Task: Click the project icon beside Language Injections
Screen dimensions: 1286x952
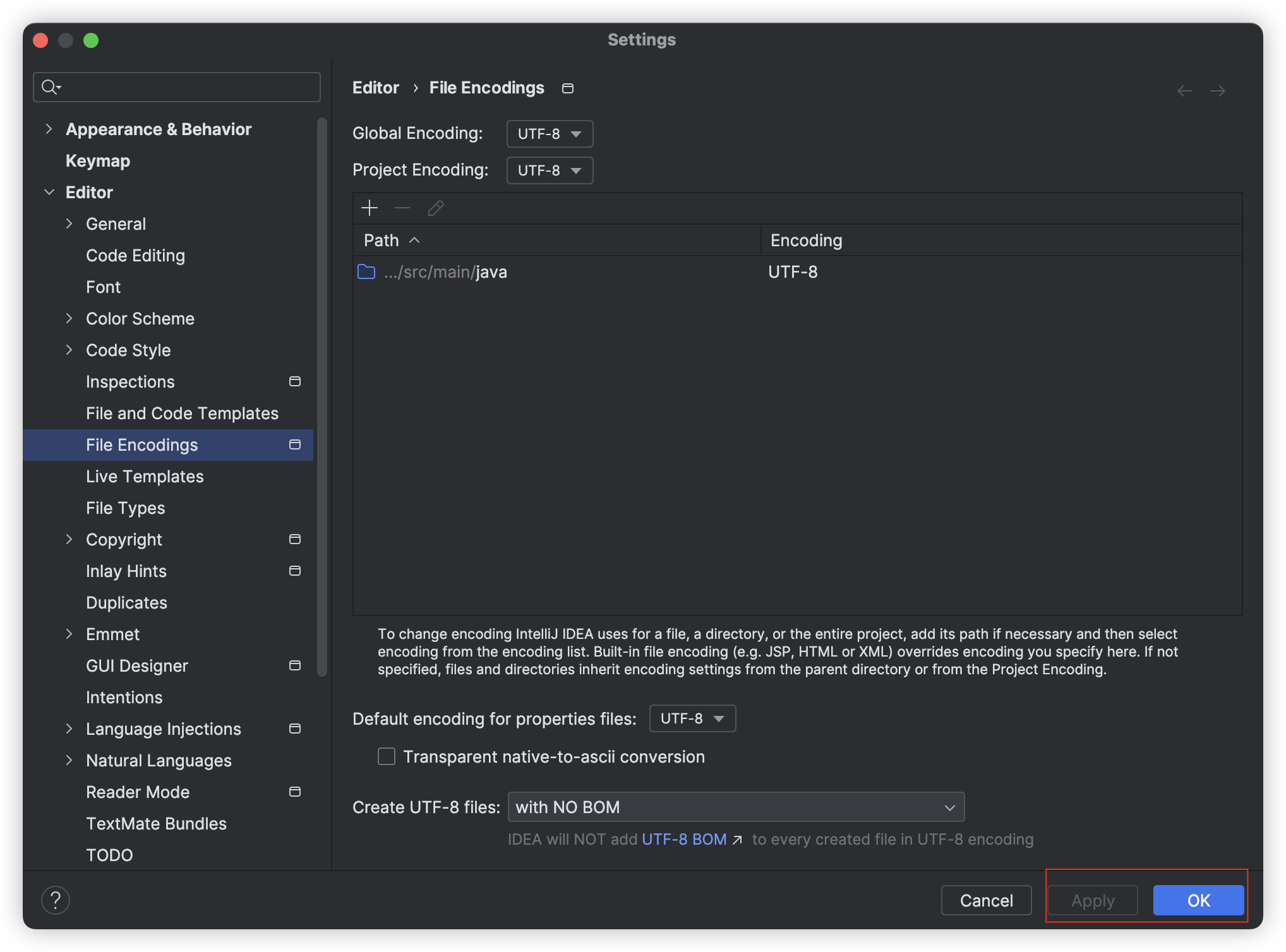Action: pos(295,729)
